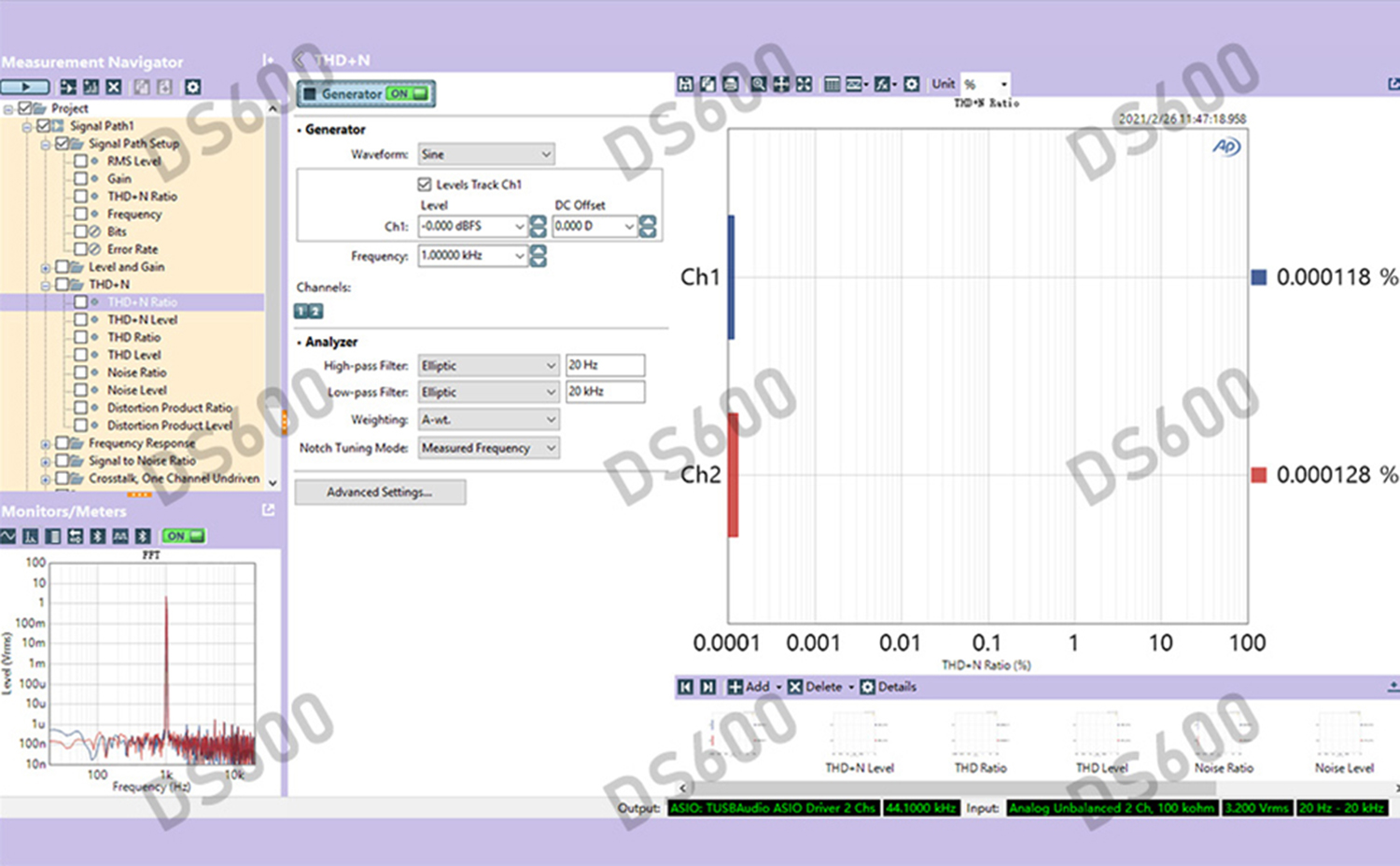This screenshot has height=866, width=1400.
Task: Expand the Frequency Response tree node
Action: click(x=45, y=443)
